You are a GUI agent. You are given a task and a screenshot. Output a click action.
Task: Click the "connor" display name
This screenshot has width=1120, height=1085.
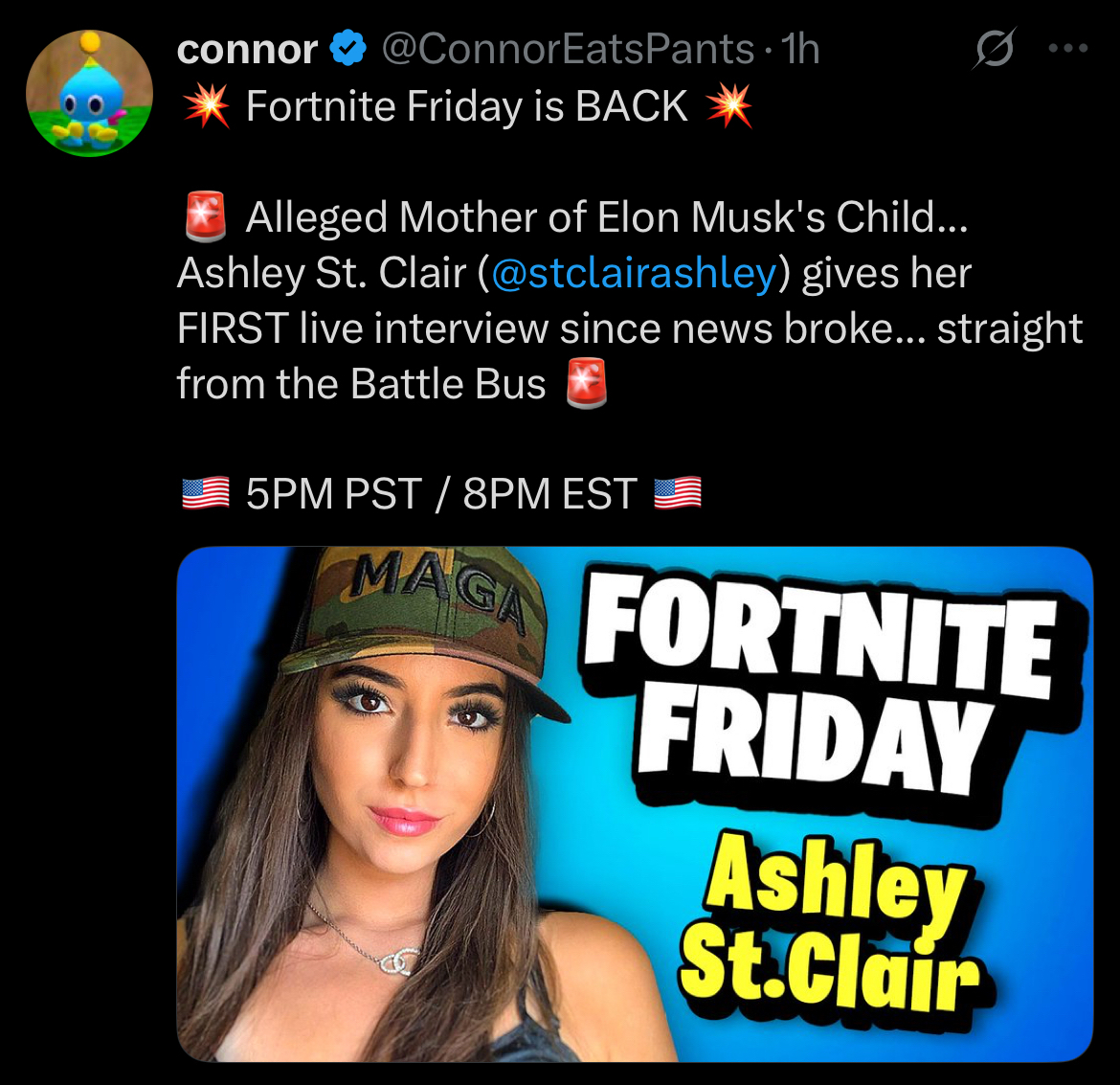point(247,49)
